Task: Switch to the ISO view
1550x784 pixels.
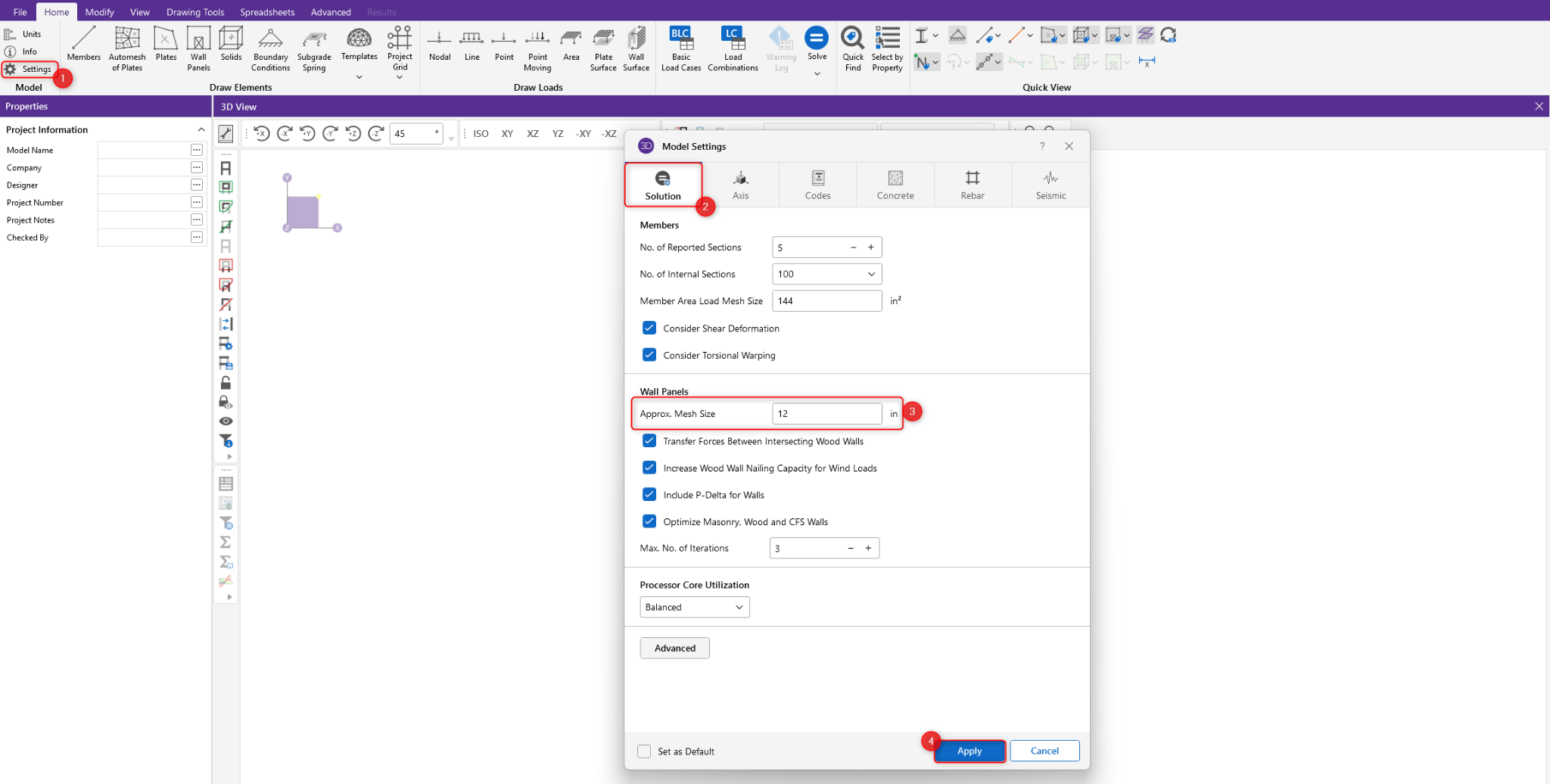Action: point(481,134)
